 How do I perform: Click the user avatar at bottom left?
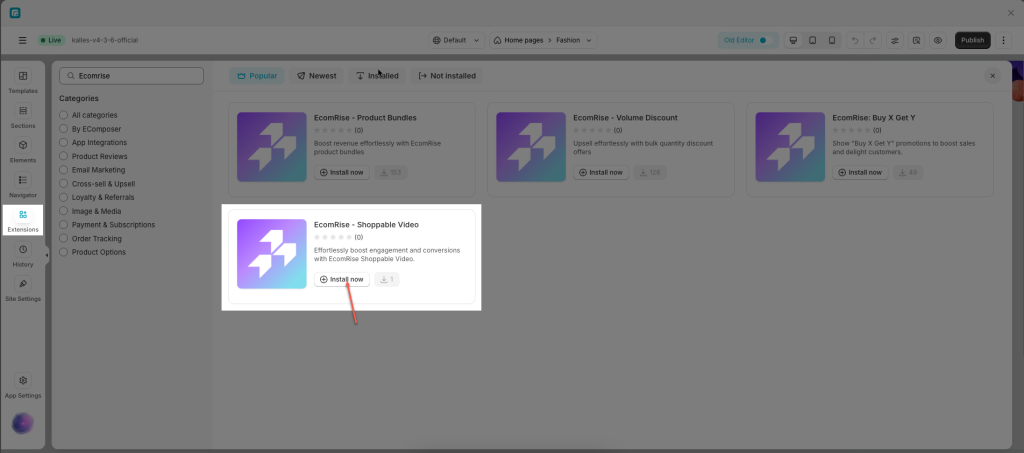click(x=23, y=424)
